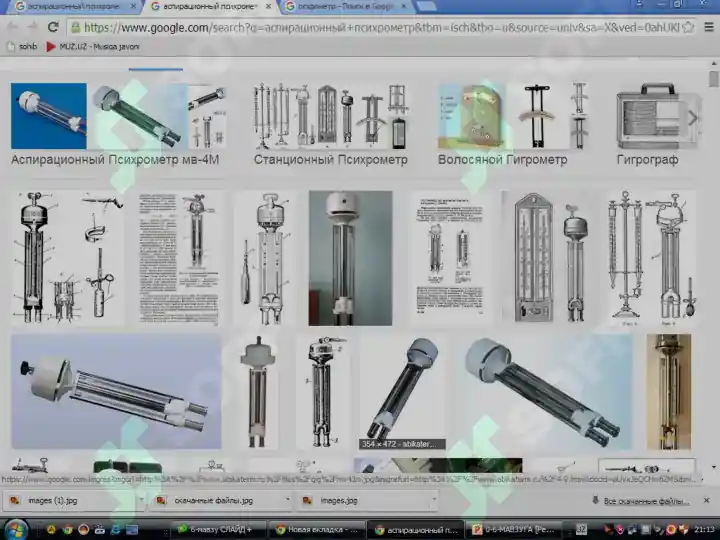Open the hair hygrometer thumbnail with yellow-green device
Screen dimensions: 720x540
472,116
